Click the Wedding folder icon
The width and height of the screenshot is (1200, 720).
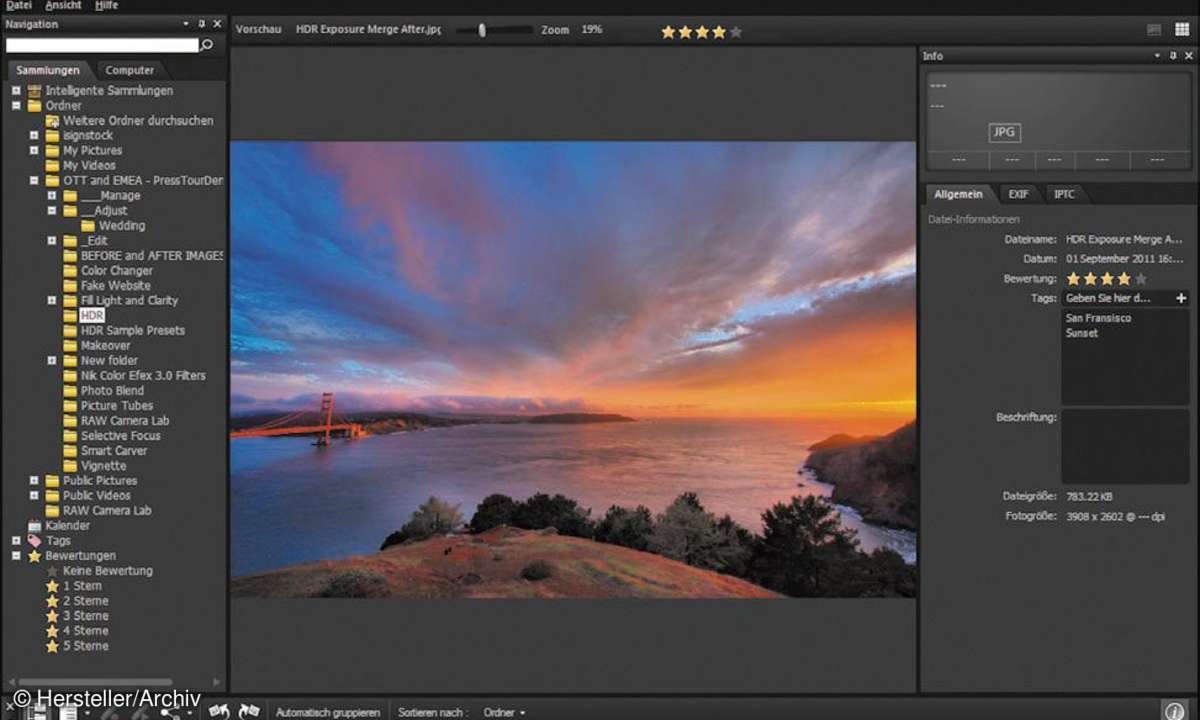click(x=89, y=226)
